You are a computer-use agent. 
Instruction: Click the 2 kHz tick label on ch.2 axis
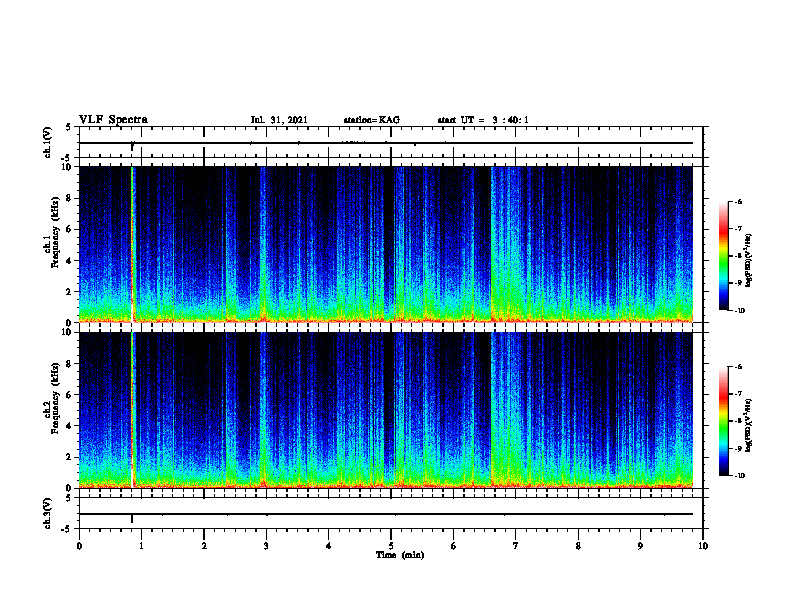click(70, 457)
